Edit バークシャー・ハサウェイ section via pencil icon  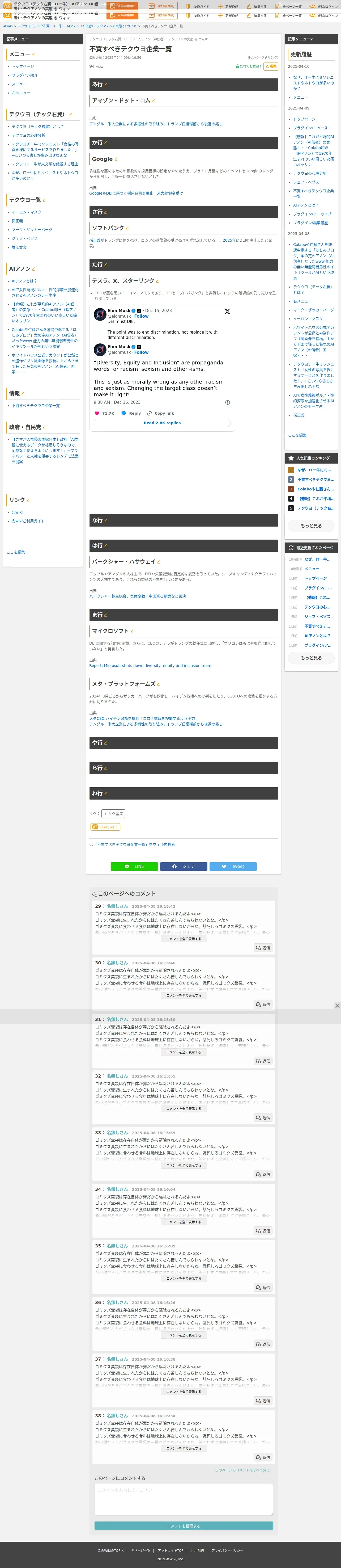point(159,562)
